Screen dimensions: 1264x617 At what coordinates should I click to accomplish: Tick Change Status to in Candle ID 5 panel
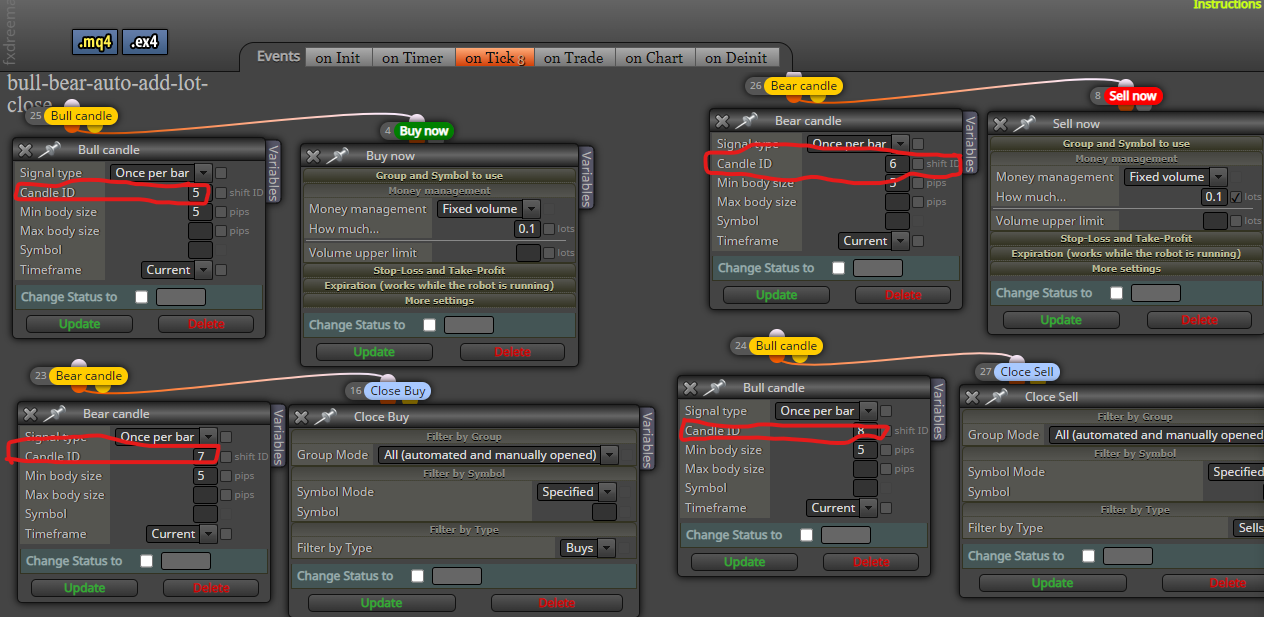[x=141, y=297]
